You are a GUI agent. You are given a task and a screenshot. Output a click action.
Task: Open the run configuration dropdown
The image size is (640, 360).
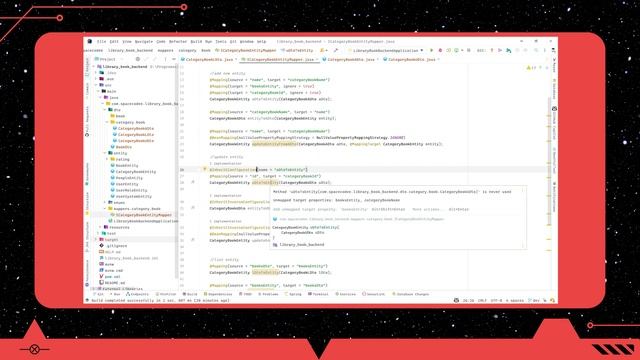click(386, 50)
